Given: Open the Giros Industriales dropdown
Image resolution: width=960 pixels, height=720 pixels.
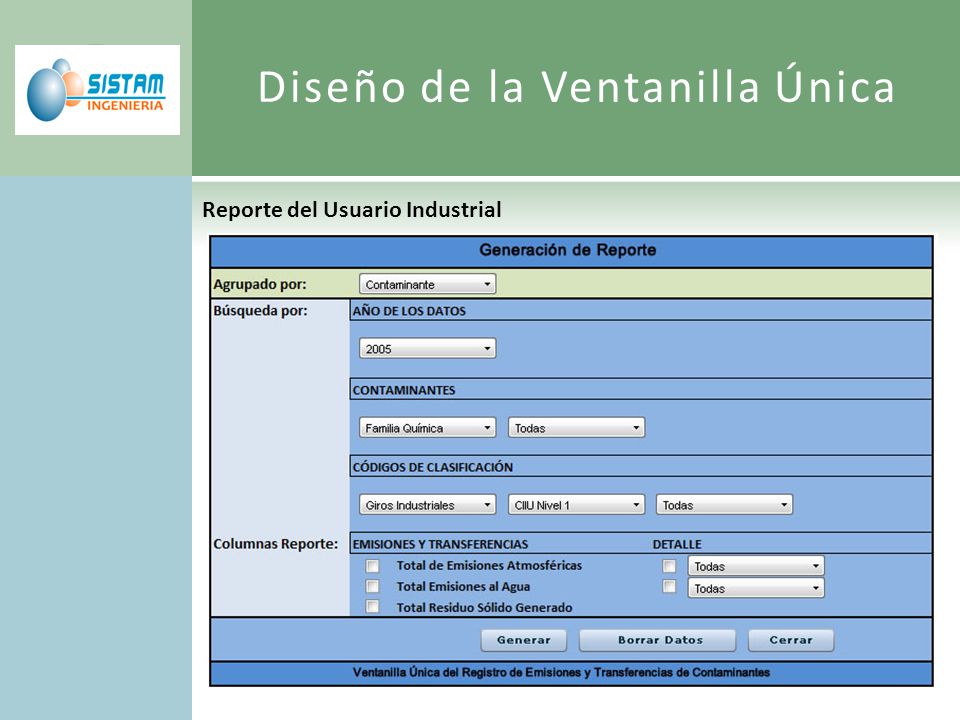Looking at the screenshot, I should (427, 504).
